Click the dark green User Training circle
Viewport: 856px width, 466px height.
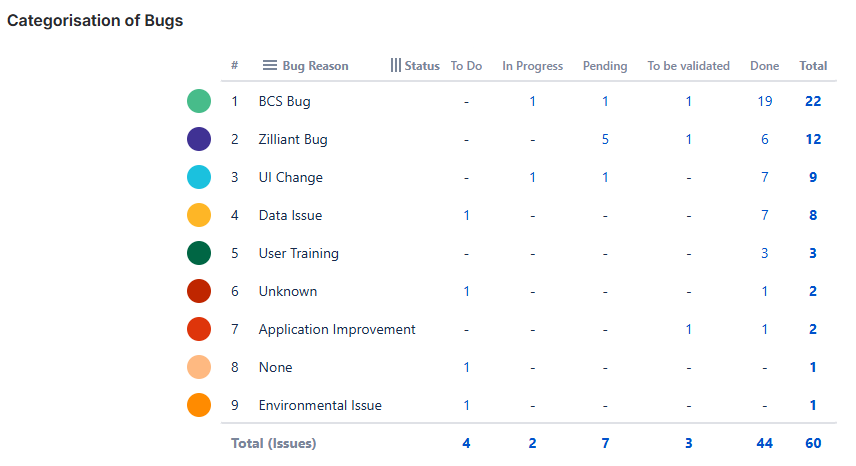(199, 253)
